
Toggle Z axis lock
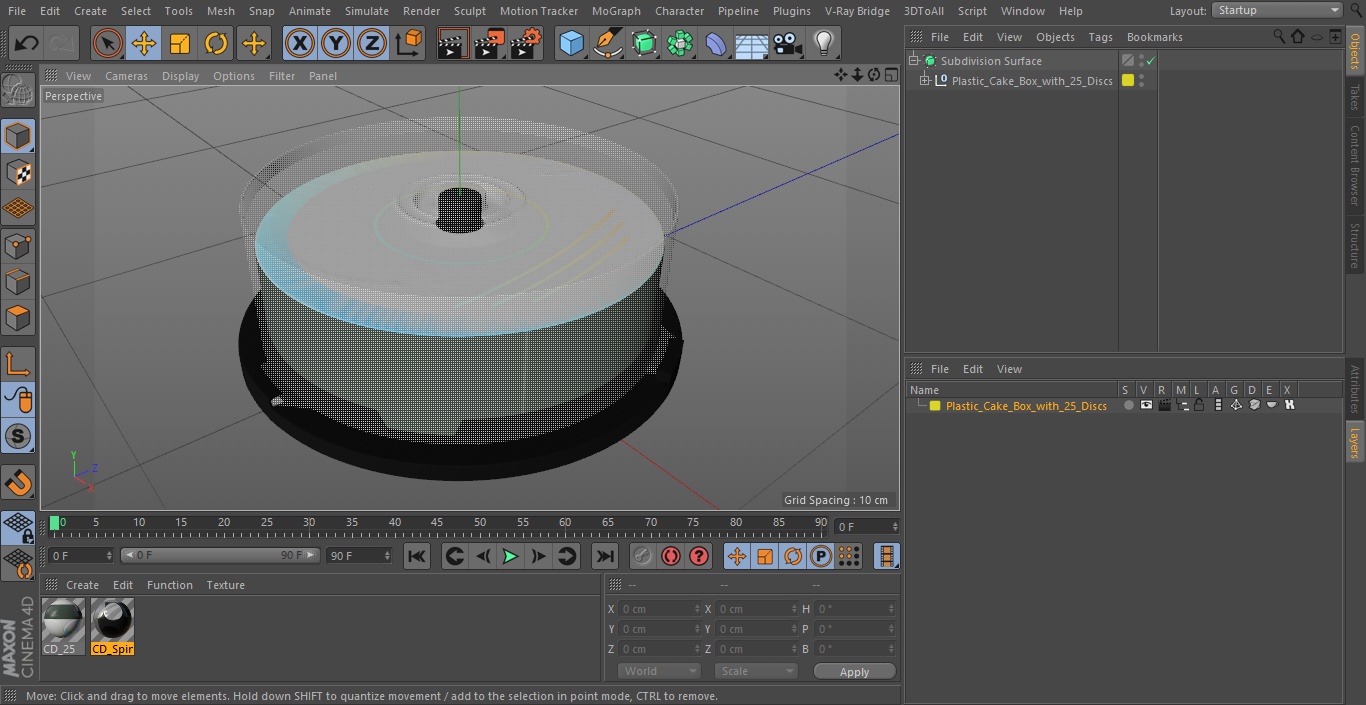372,43
